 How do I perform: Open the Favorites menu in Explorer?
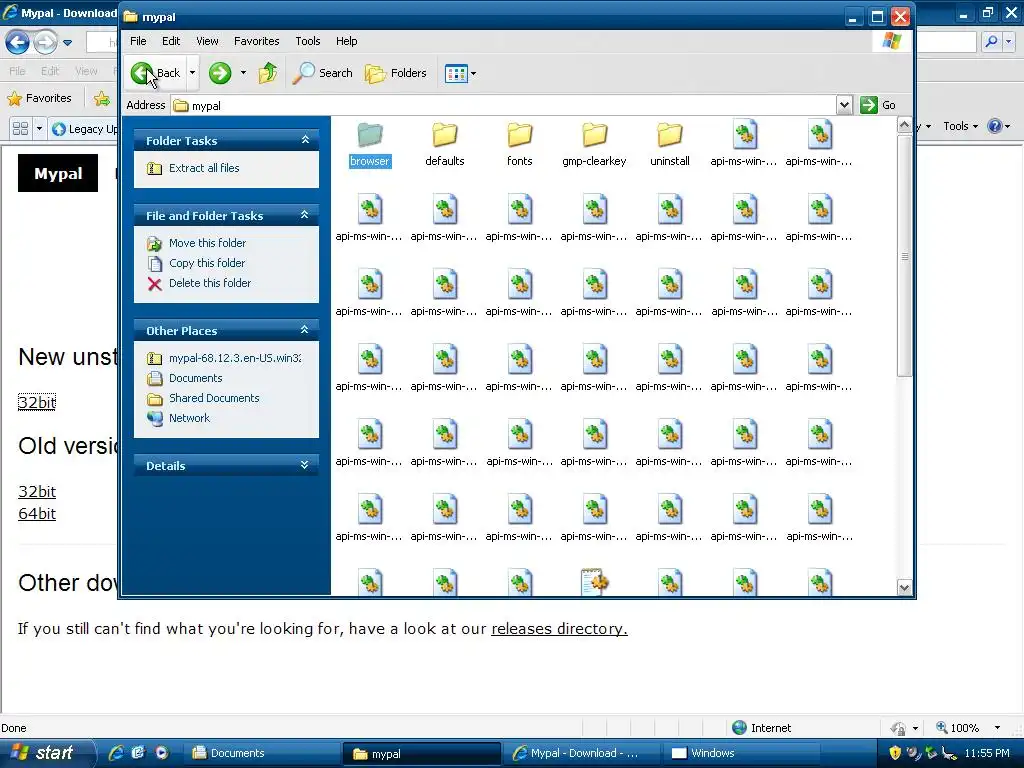[x=257, y=41]
